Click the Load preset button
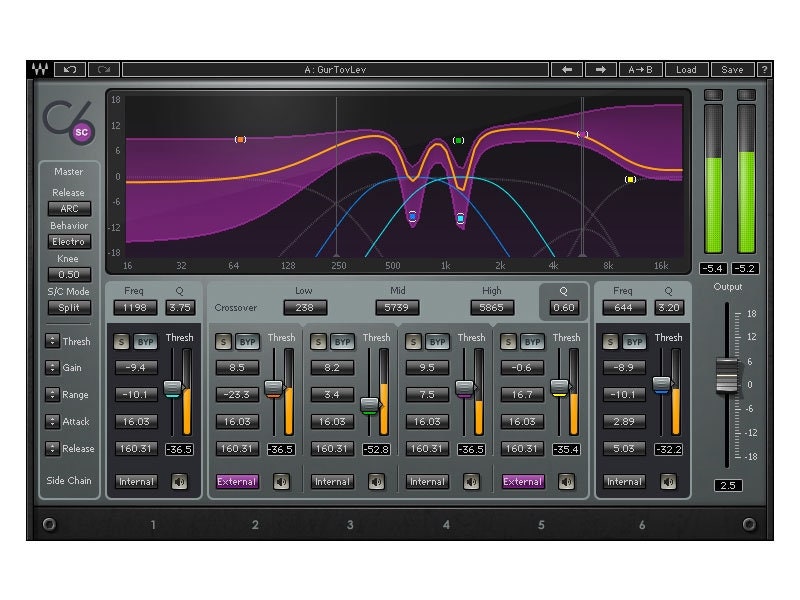The width and height of the screenshot is (800, 600). coord(686,69)
